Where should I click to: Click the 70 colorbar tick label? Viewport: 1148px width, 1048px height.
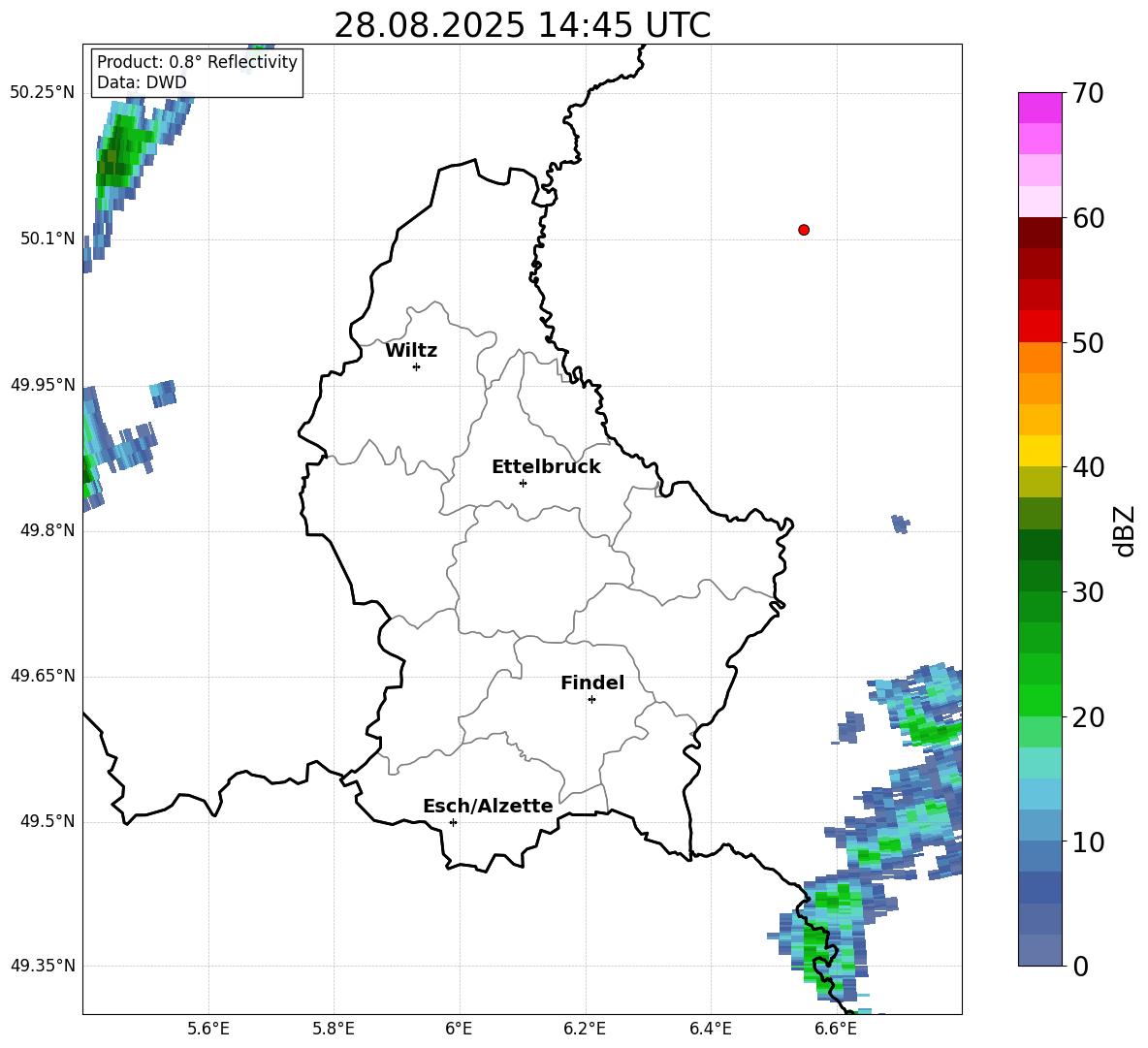pyautogui.click(x=1087, y=93)
